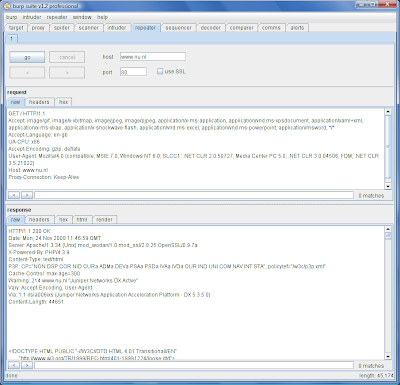The height and width of the screenshot is (385, 400).
Task: Switch to the scanner tab
Action: pyautogui.click(x=88, y=28)
